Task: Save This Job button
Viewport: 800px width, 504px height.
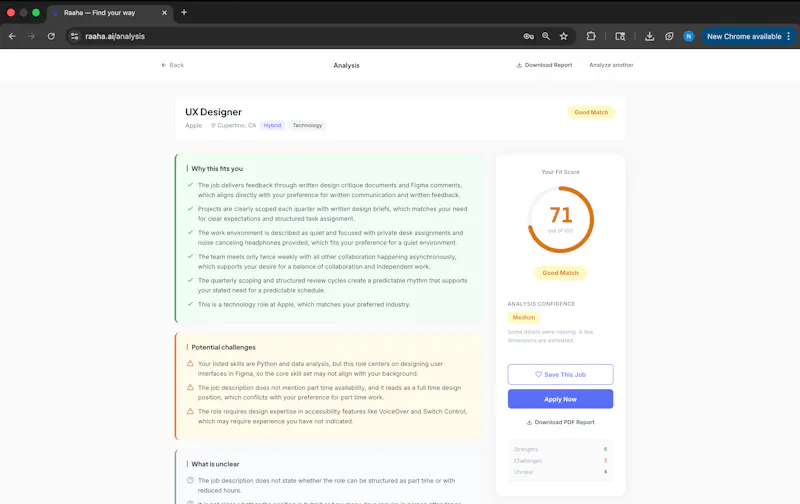Action: 560,374
